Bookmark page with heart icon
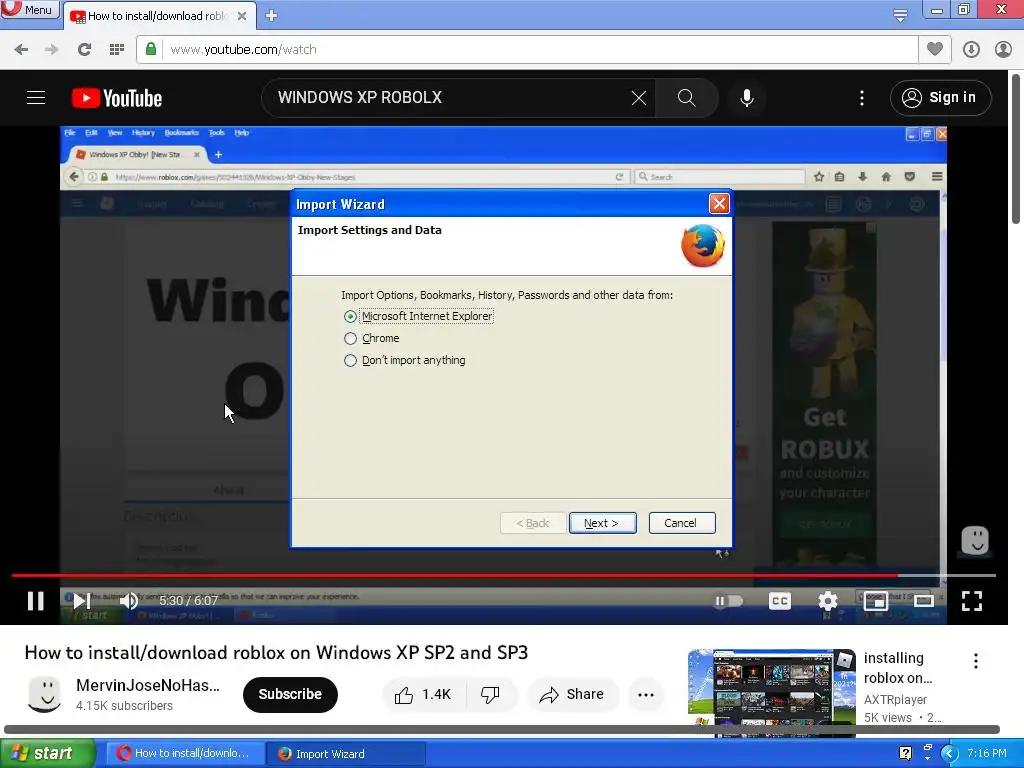The height and width of the screenshot is (768, 1024). point(935,49)
